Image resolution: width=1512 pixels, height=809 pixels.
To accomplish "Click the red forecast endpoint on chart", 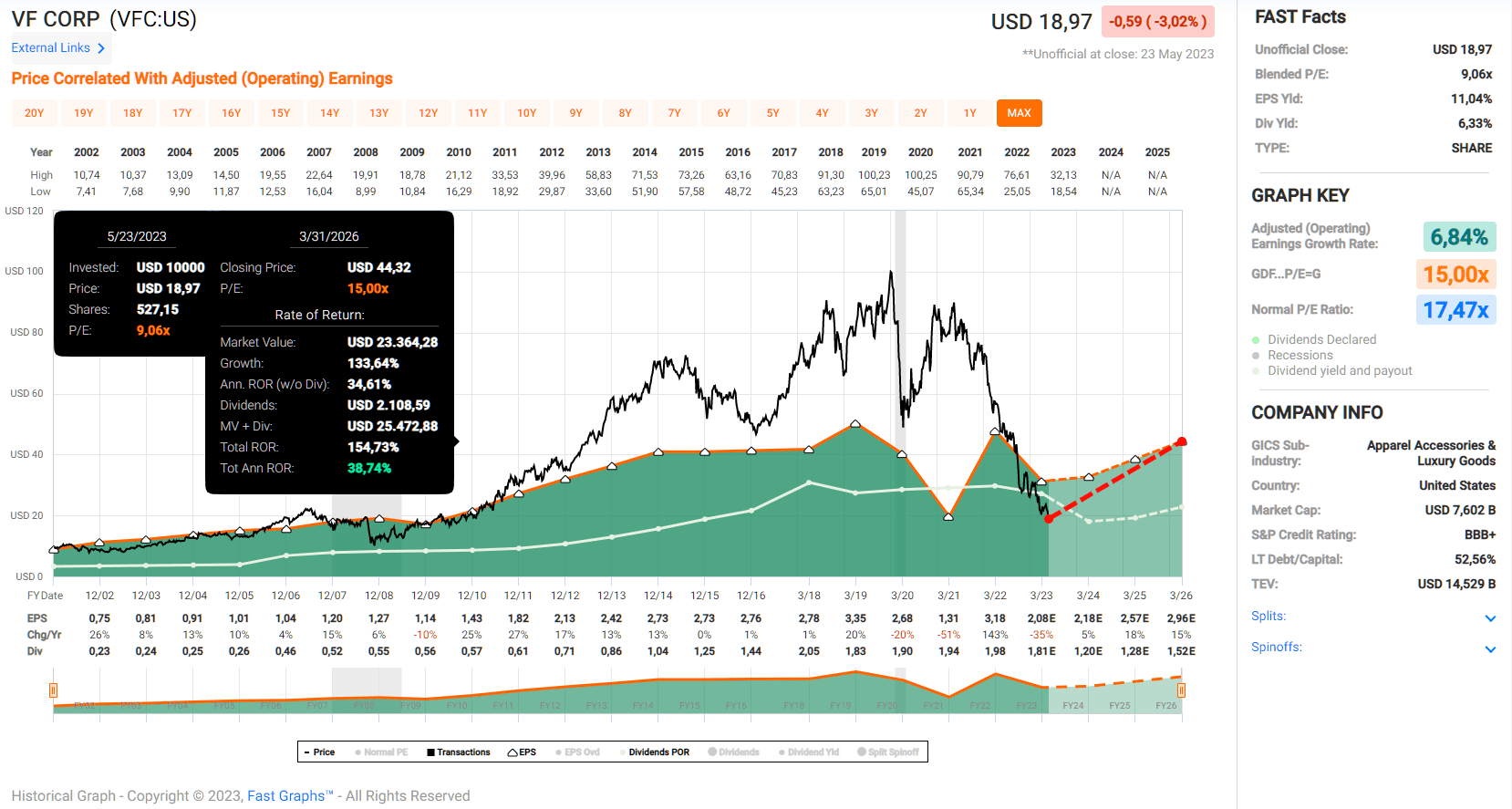I will (x=1182, y=441).
